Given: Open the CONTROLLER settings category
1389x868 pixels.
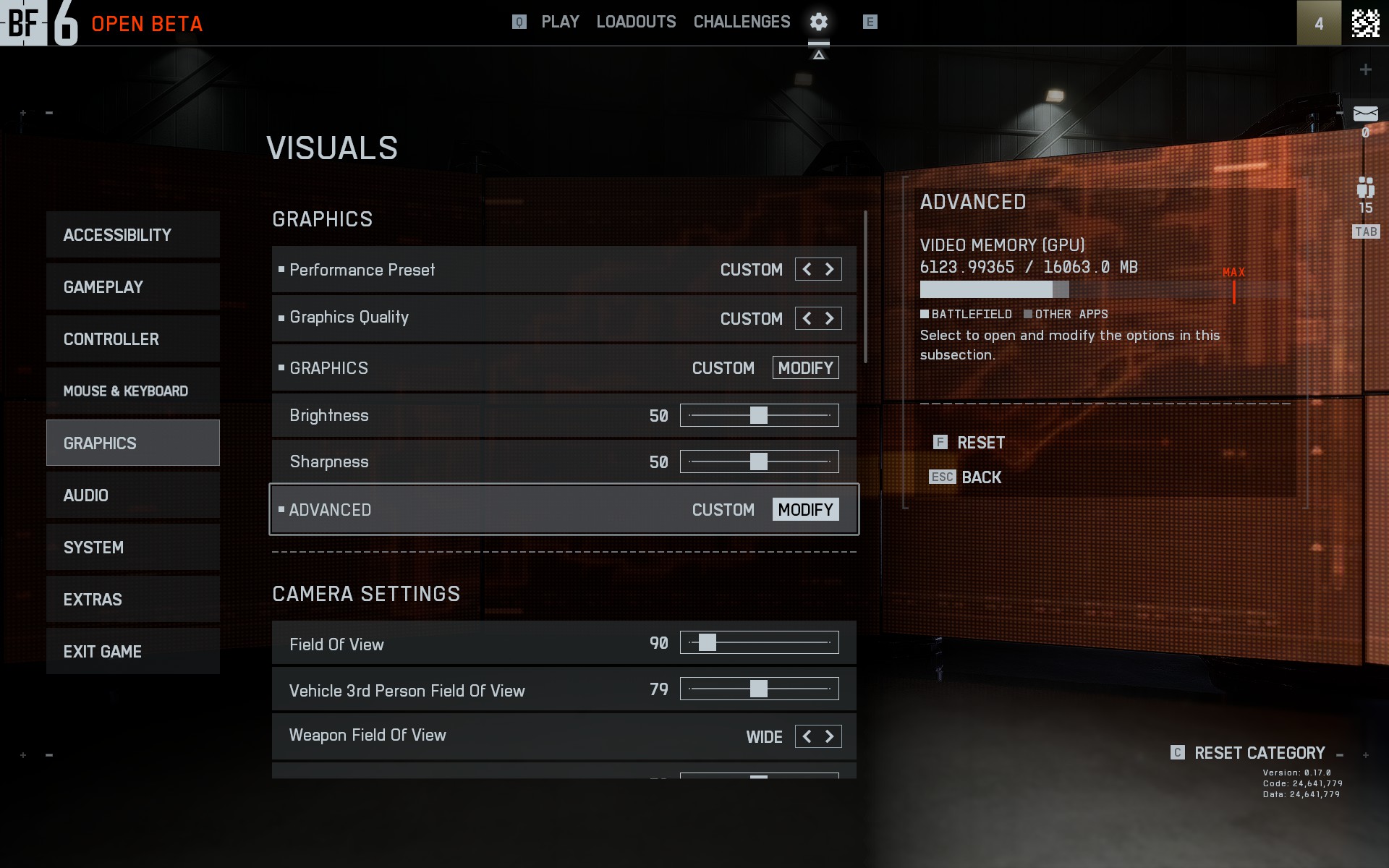Looking at the screenshot, I should click(x=133, y=339).
